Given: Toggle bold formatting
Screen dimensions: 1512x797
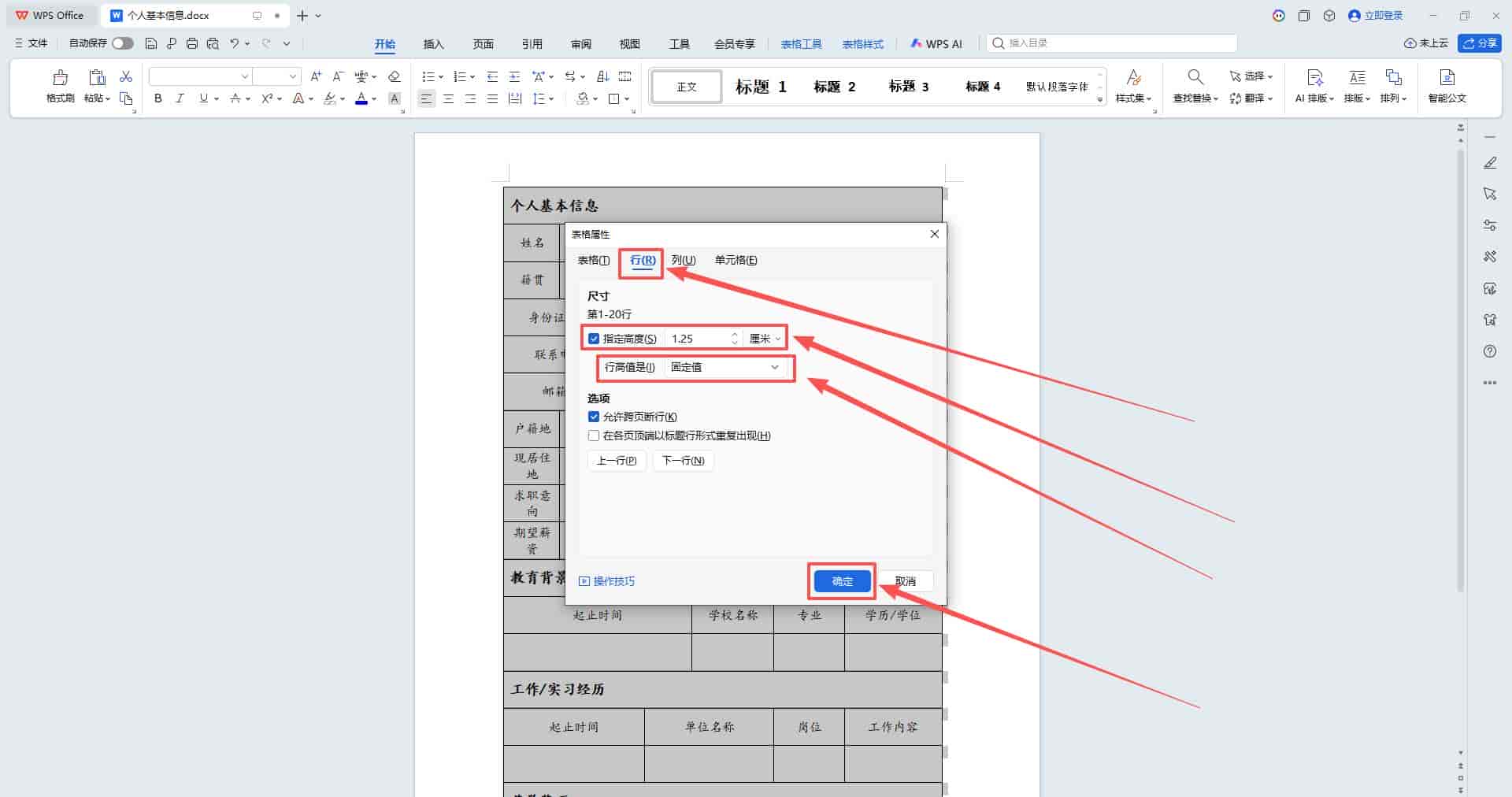Looking at the screenshot, I should pyautogui.click(x=158, y=98).
